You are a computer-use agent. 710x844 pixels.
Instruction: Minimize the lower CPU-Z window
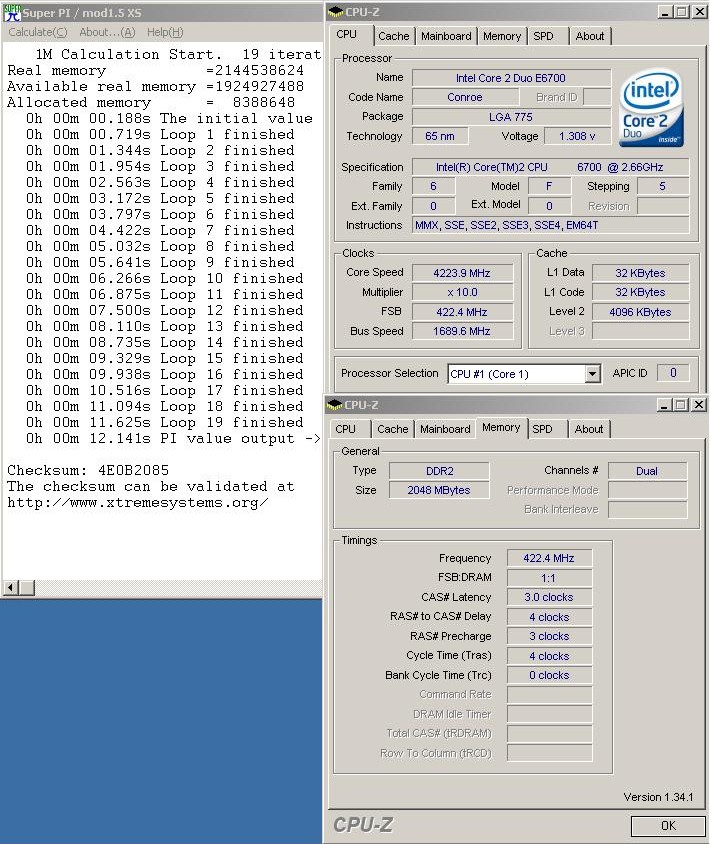click(664, 405)
